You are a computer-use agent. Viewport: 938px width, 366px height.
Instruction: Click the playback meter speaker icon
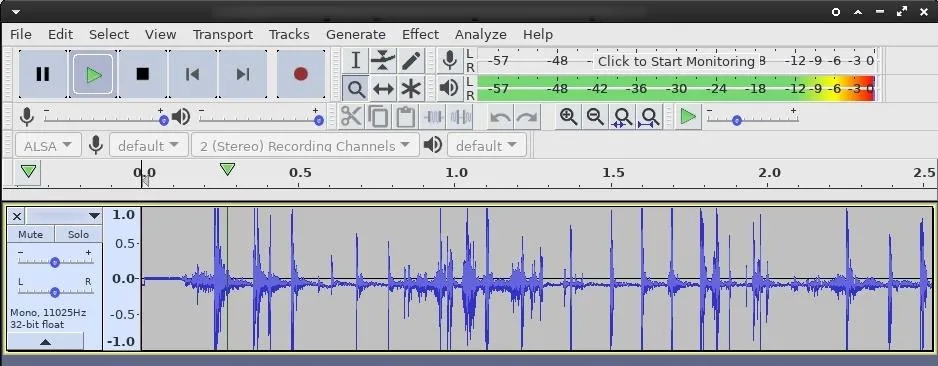[449, 89]
